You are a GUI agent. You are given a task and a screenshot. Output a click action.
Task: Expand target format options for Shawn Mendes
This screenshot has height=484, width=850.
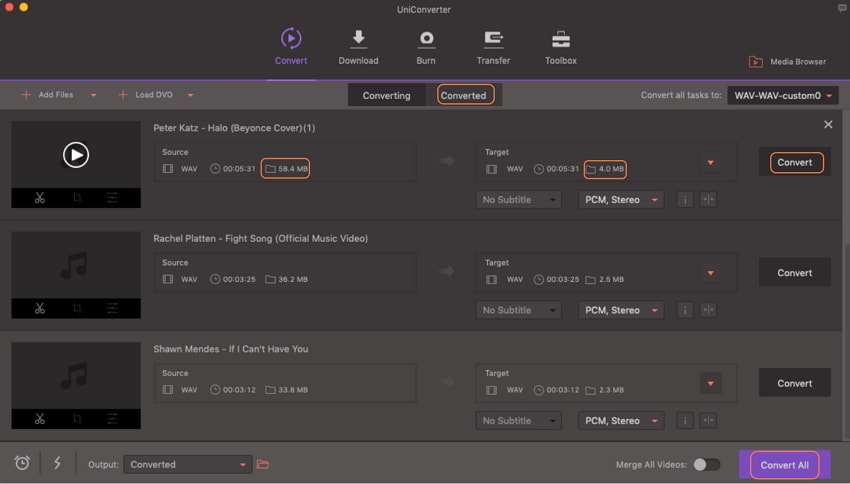click(x=711, y=384)
